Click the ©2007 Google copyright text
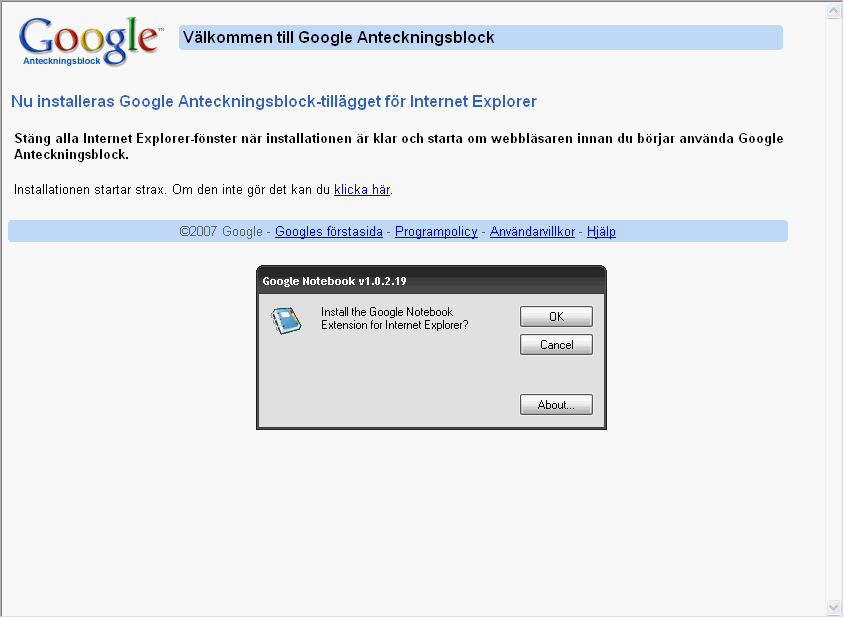 [x=221, y=231]
